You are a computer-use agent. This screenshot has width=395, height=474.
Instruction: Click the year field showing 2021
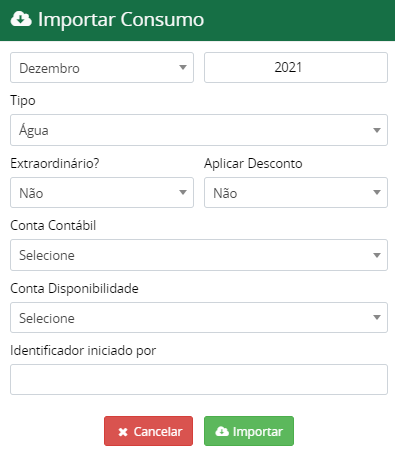(296, 68)
